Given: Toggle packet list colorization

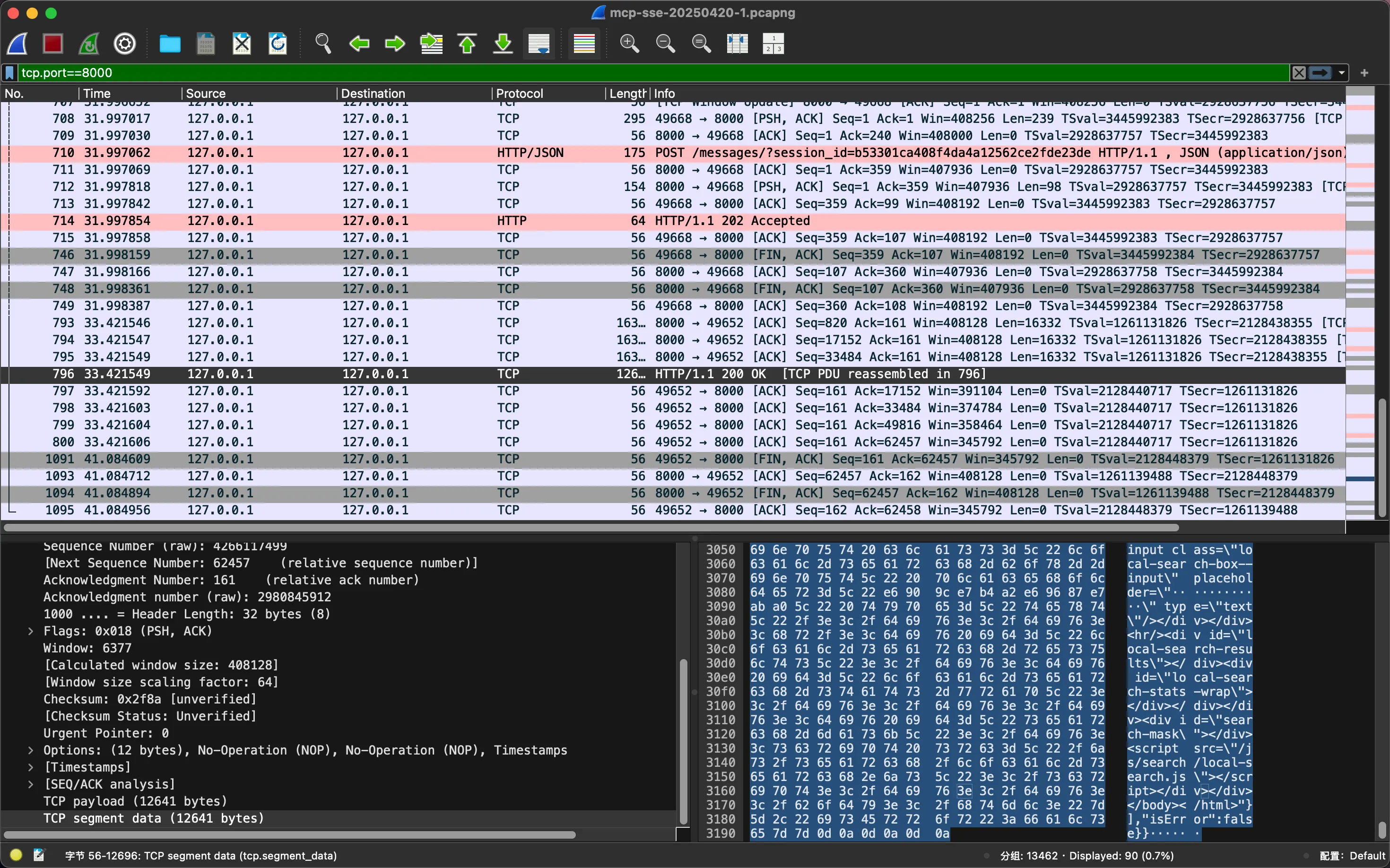Looking at the screenshot, I should coord(584,43).
